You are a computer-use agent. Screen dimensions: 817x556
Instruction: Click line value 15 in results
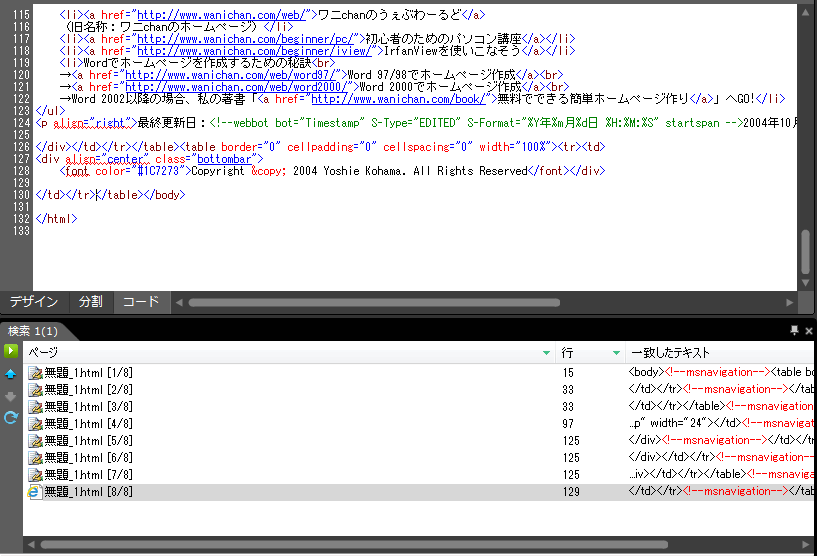(x=568, y=373)
